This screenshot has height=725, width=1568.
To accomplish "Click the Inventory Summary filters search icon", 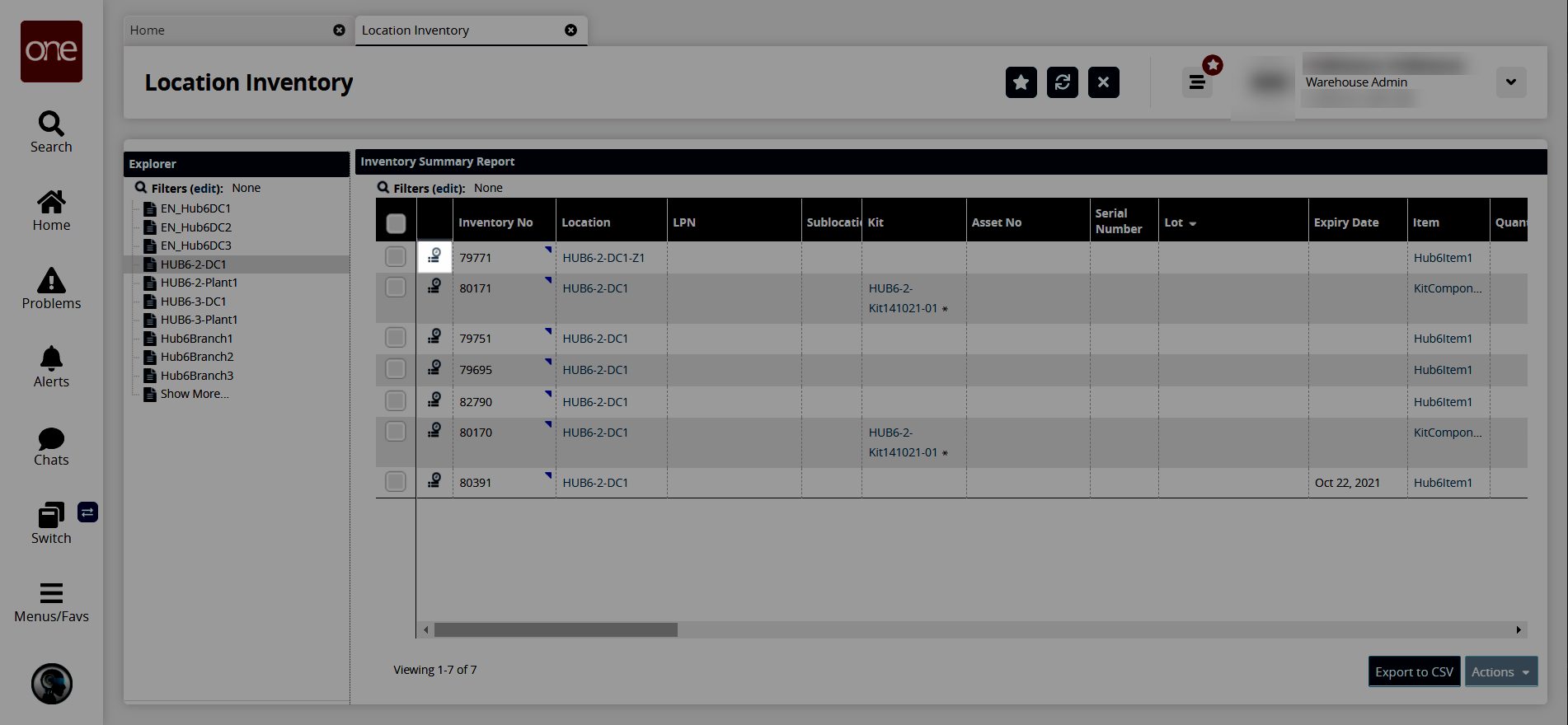I will (x=383, y=188).
